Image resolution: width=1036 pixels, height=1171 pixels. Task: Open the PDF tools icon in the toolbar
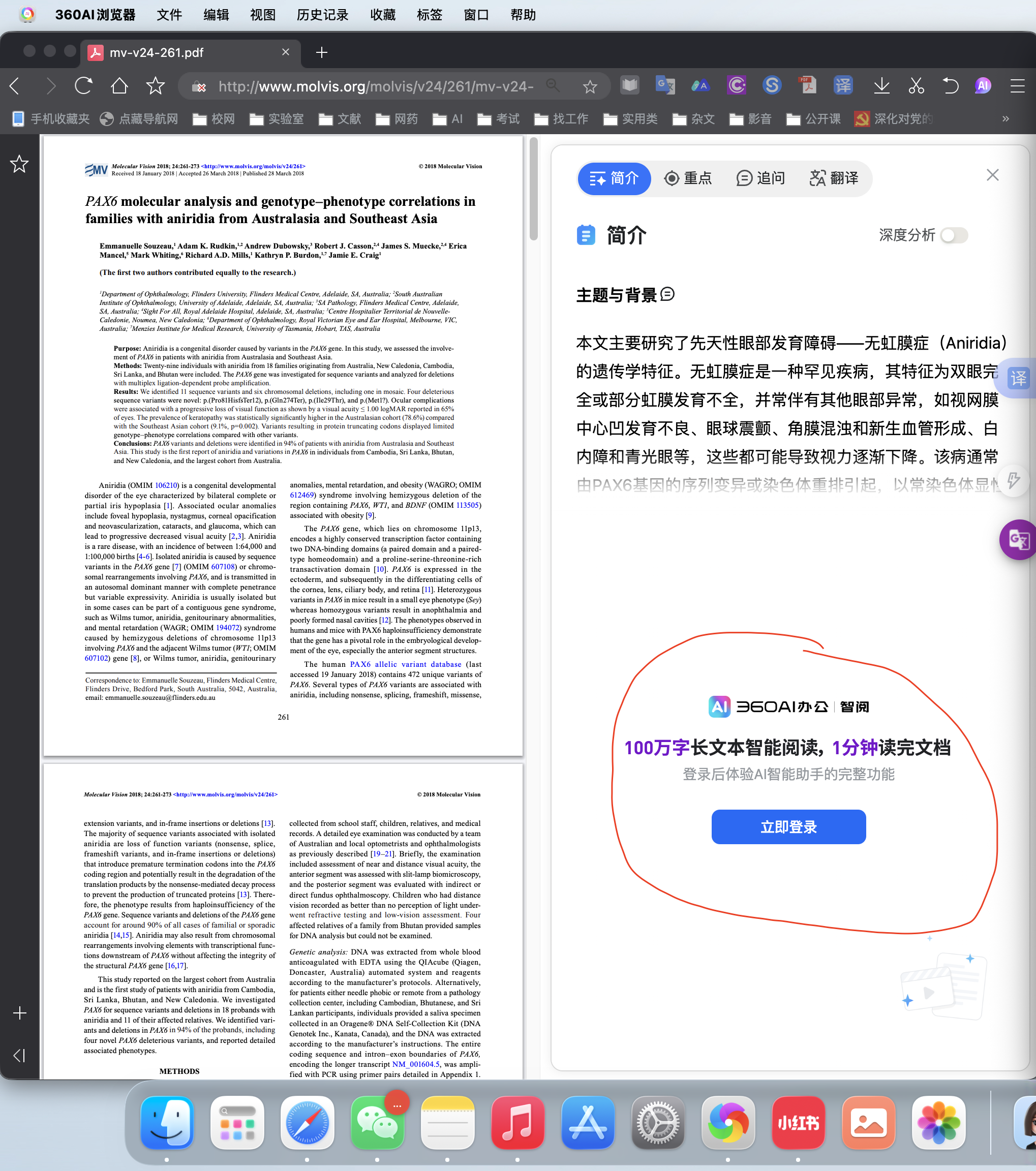[807, 86]
